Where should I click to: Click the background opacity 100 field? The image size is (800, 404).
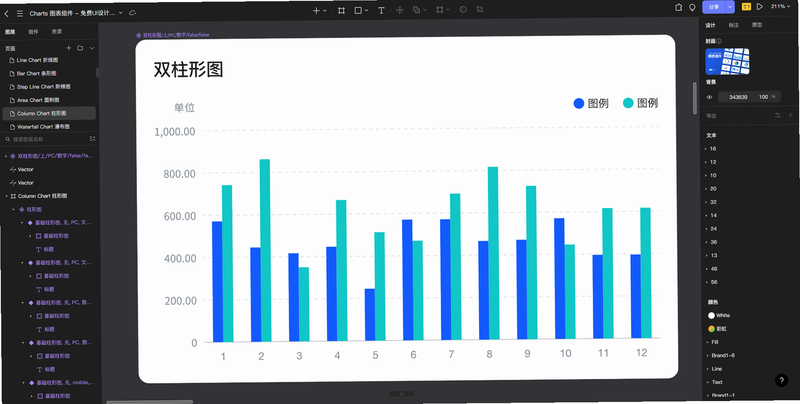[763, 96]
